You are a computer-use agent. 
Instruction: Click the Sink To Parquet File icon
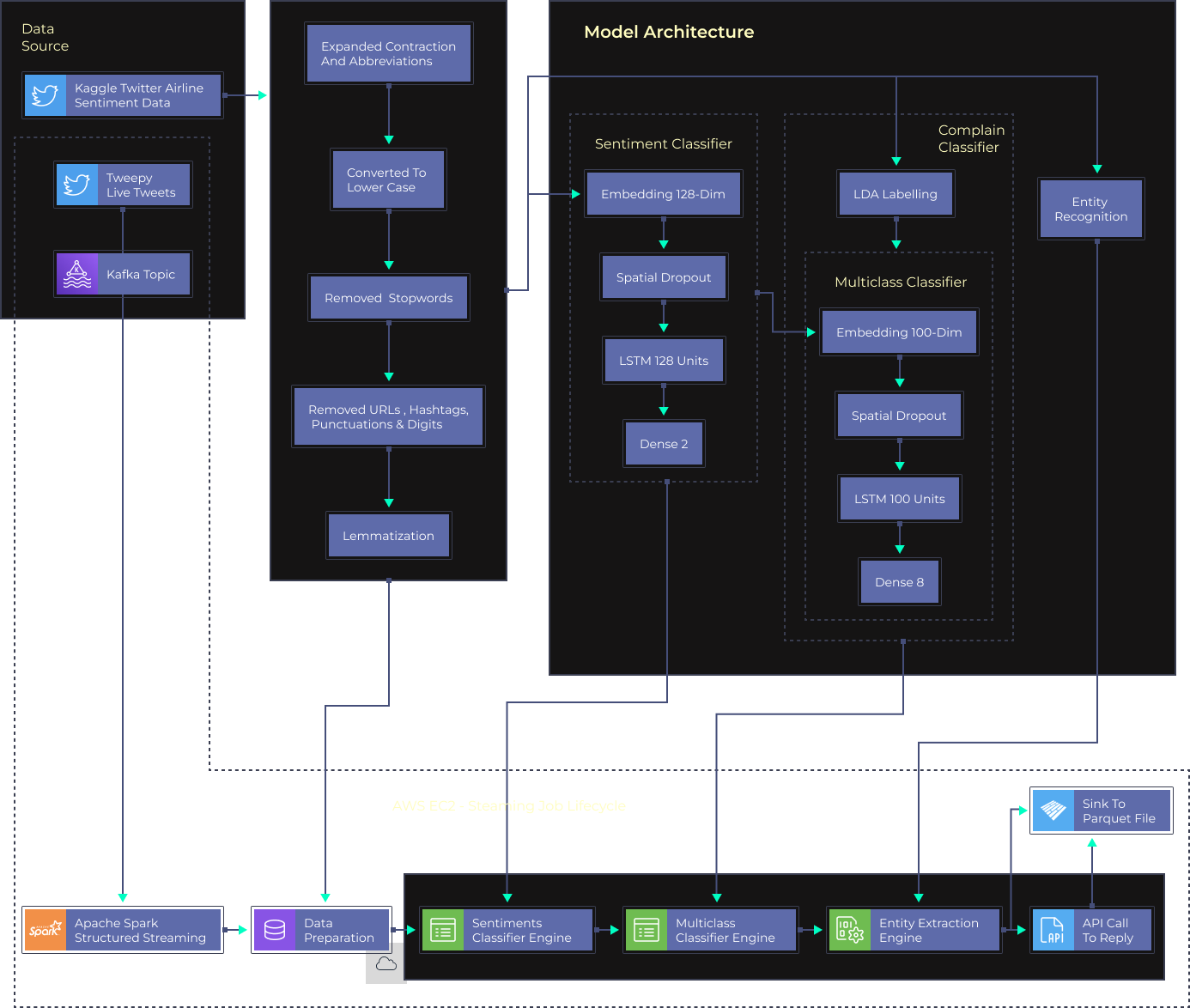(x=1053, y=811)
